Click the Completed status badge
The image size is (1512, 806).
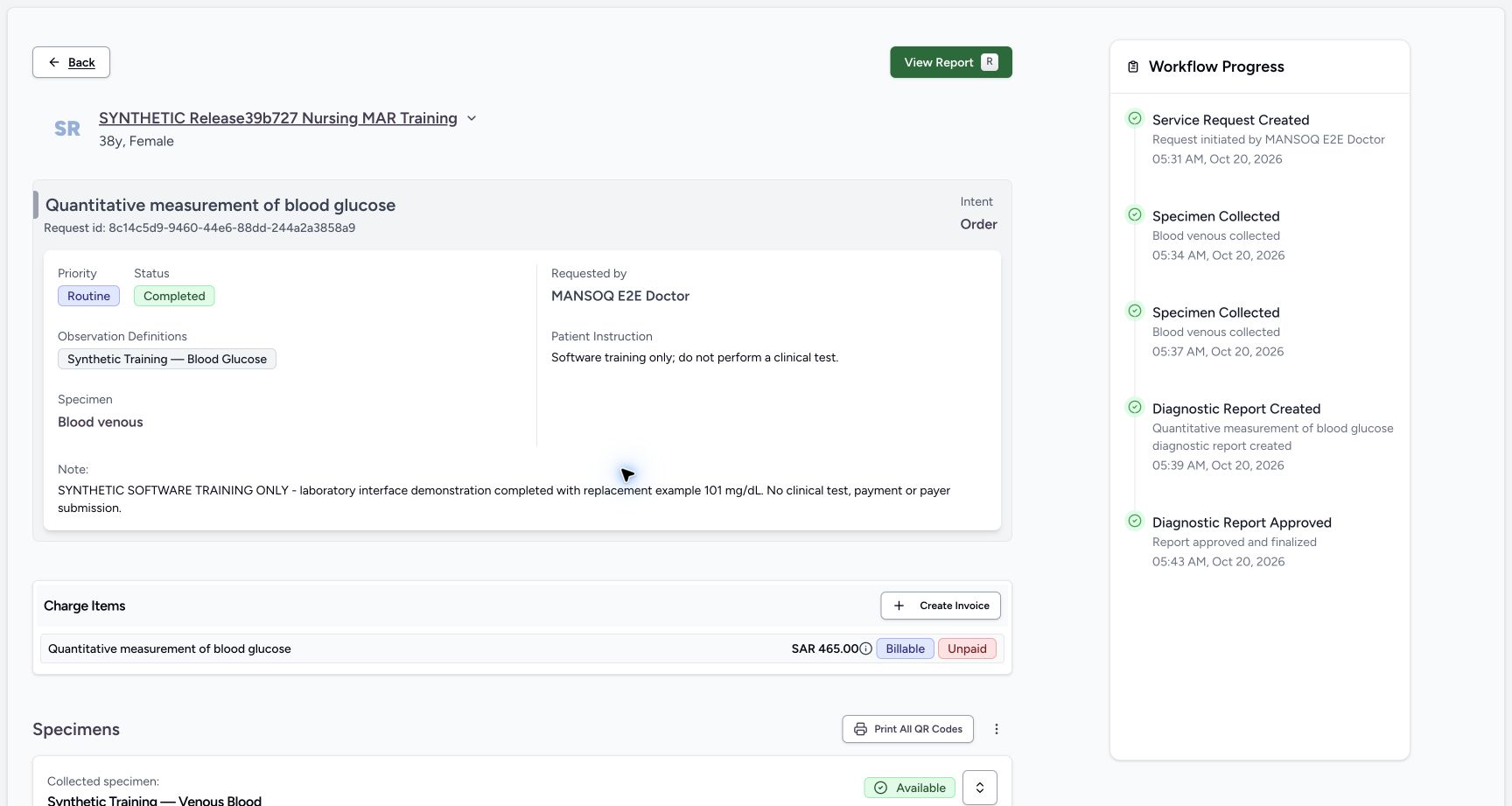pos(174,296)
